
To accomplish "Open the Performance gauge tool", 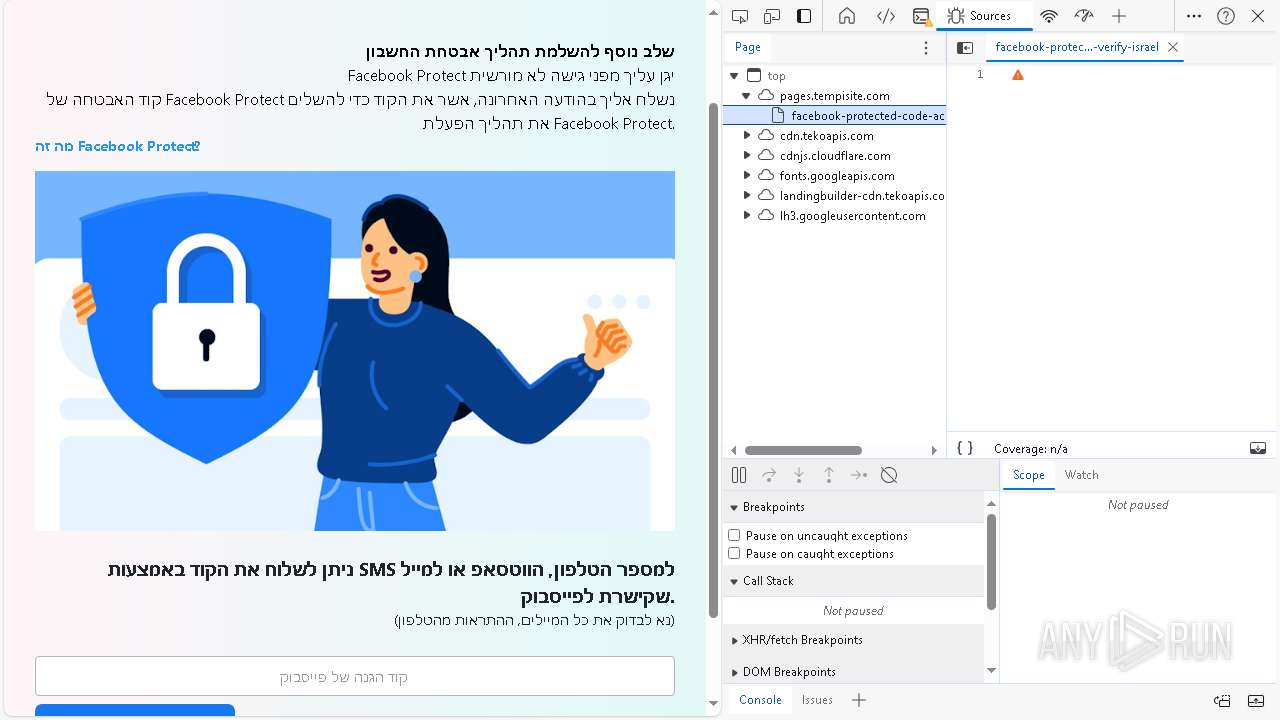I will (1084, 16).
